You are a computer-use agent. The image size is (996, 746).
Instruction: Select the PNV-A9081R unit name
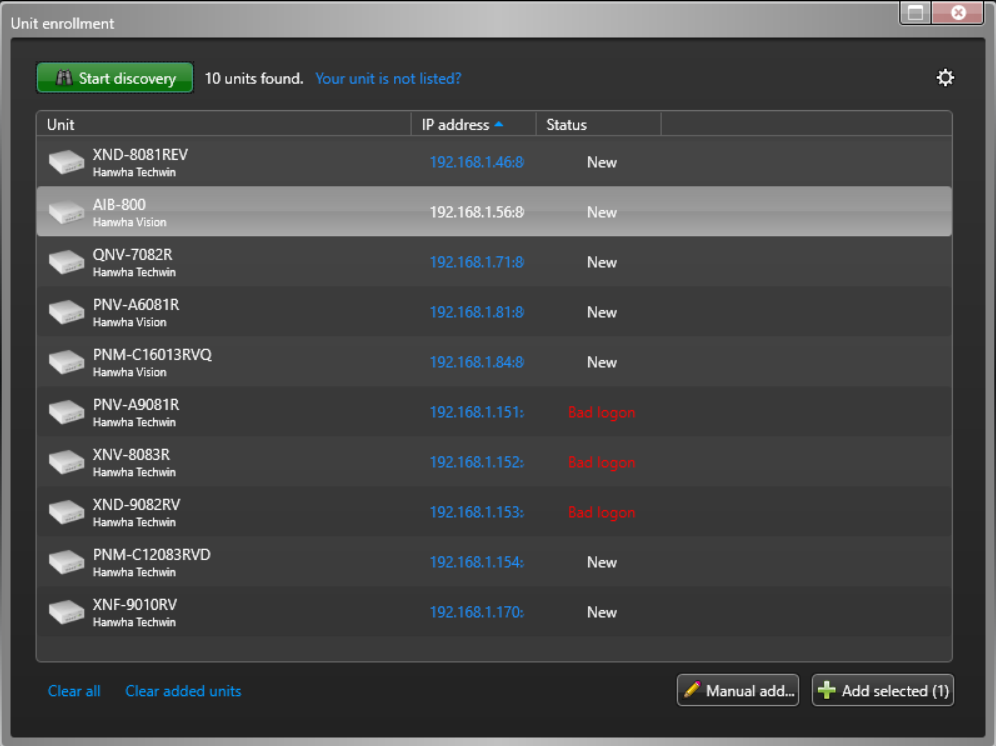136,404
